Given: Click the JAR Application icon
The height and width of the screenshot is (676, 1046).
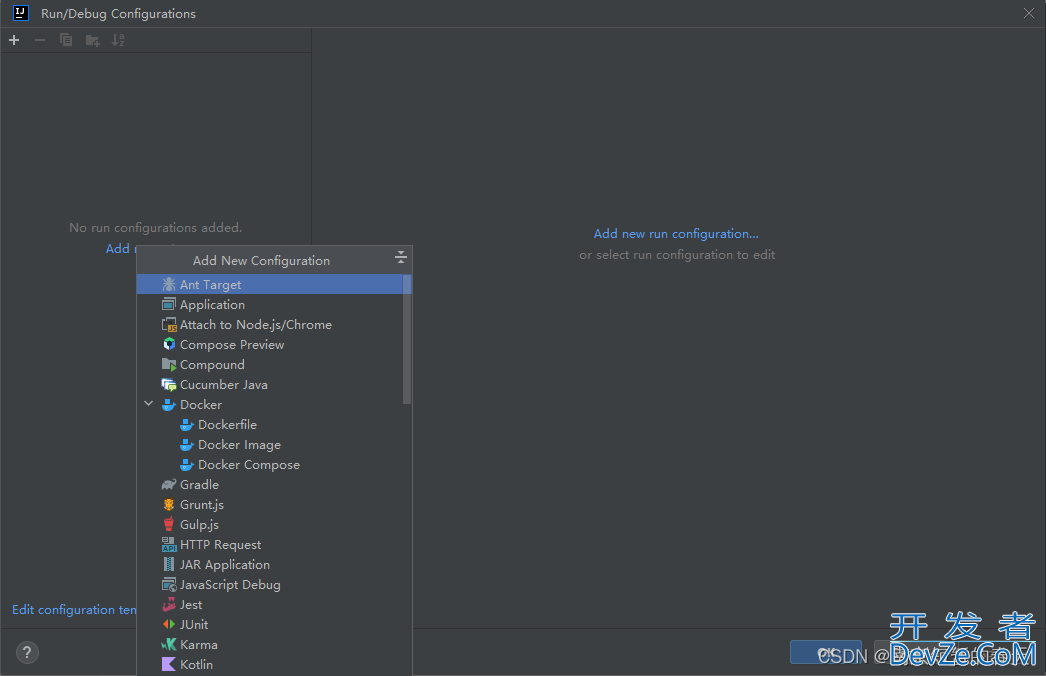Looking at the screenshot, I should 169,565.
